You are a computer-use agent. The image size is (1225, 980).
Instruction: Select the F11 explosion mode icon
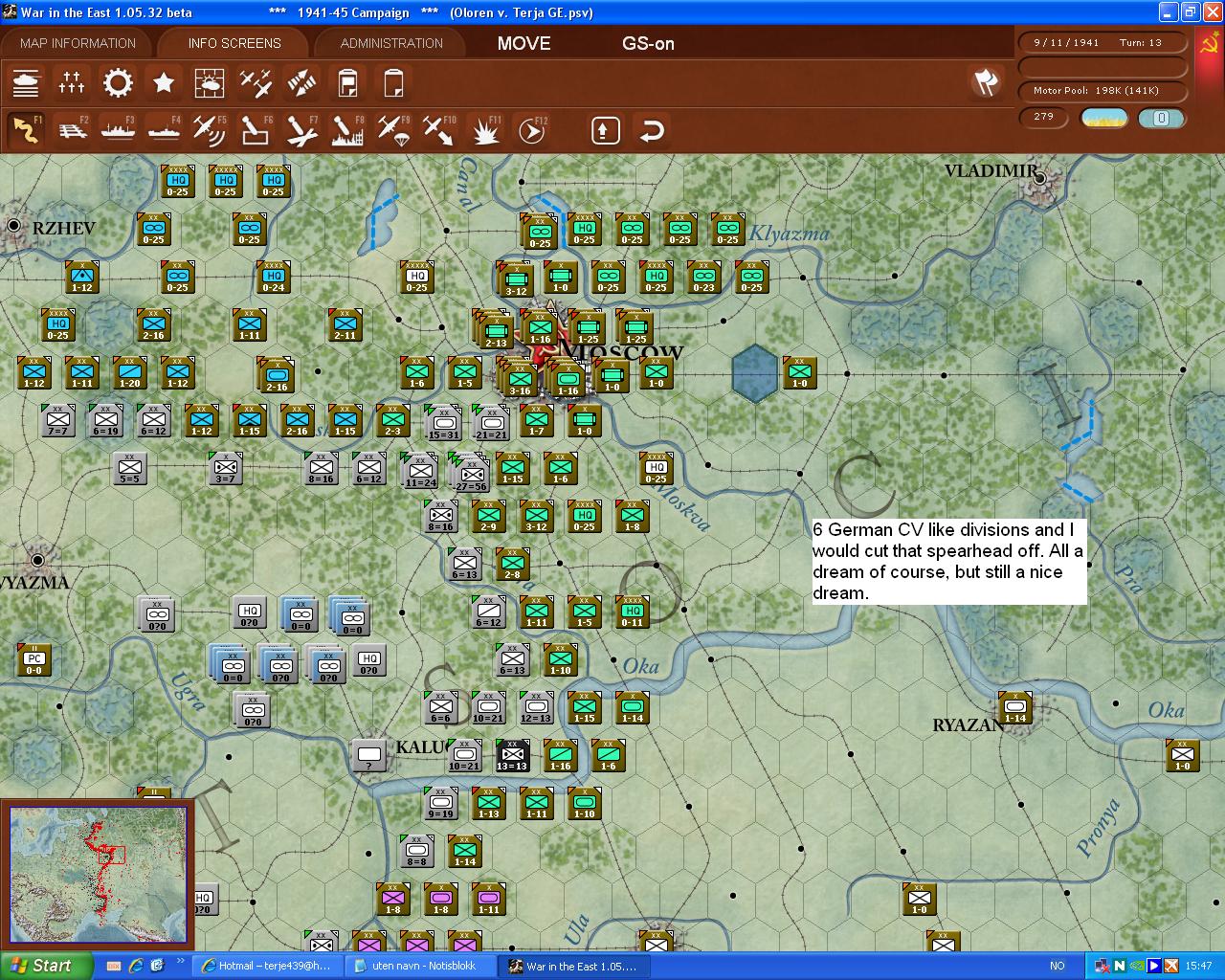[x=485, y=129]
